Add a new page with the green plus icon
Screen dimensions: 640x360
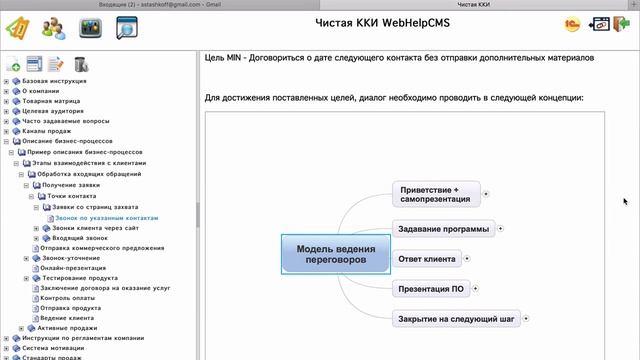point(13,64)
